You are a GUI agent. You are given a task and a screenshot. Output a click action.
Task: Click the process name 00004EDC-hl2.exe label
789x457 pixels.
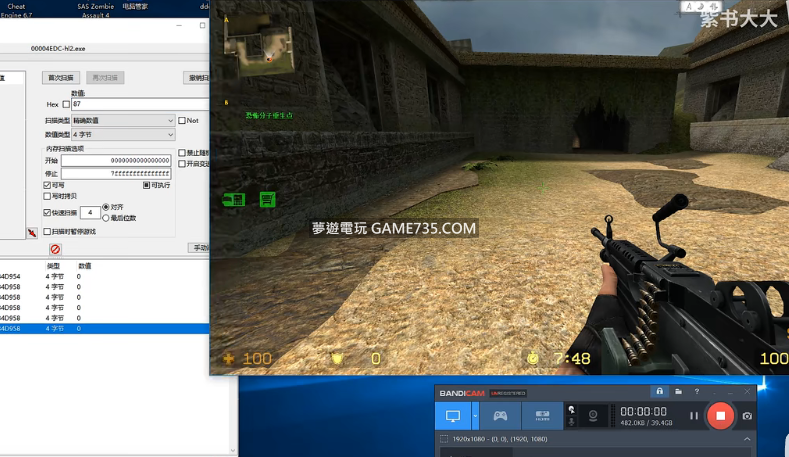tap(58, 49)
